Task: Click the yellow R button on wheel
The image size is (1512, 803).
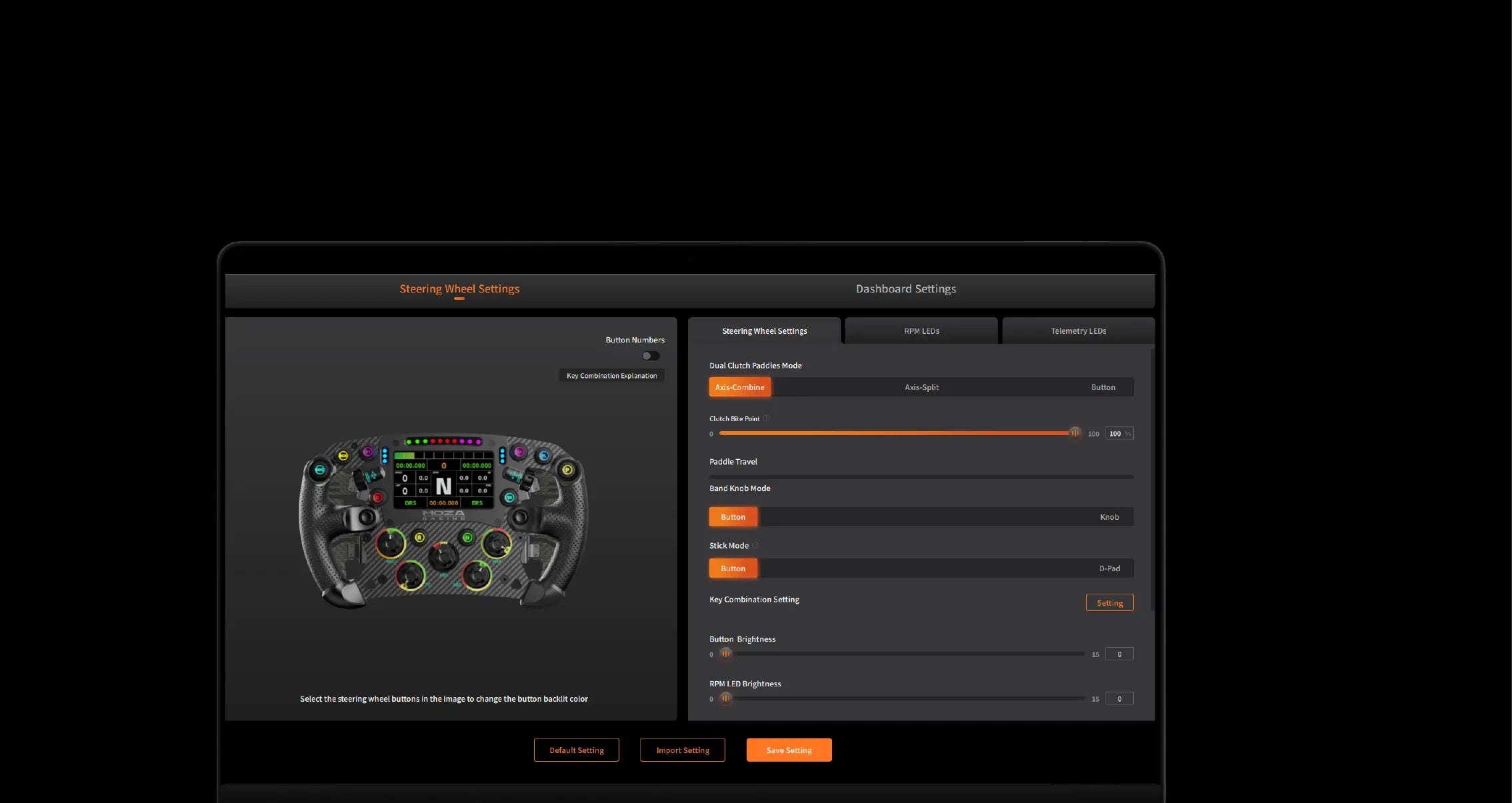Action: tap(419, 537)
